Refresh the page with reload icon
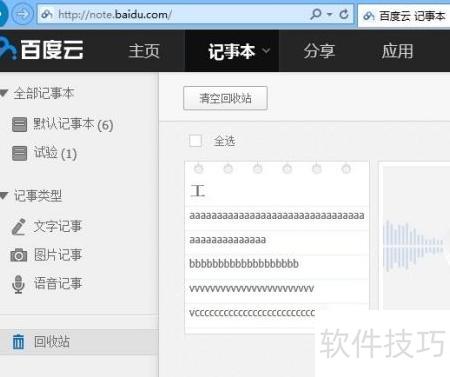Screen dimensions: 450x377 tap(344, 14)
